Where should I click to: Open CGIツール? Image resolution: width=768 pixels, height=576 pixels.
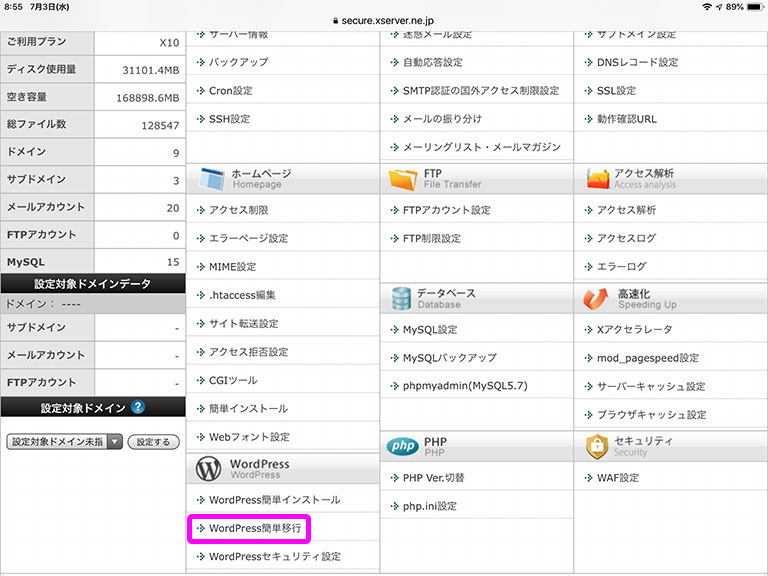tap(233, 381)
